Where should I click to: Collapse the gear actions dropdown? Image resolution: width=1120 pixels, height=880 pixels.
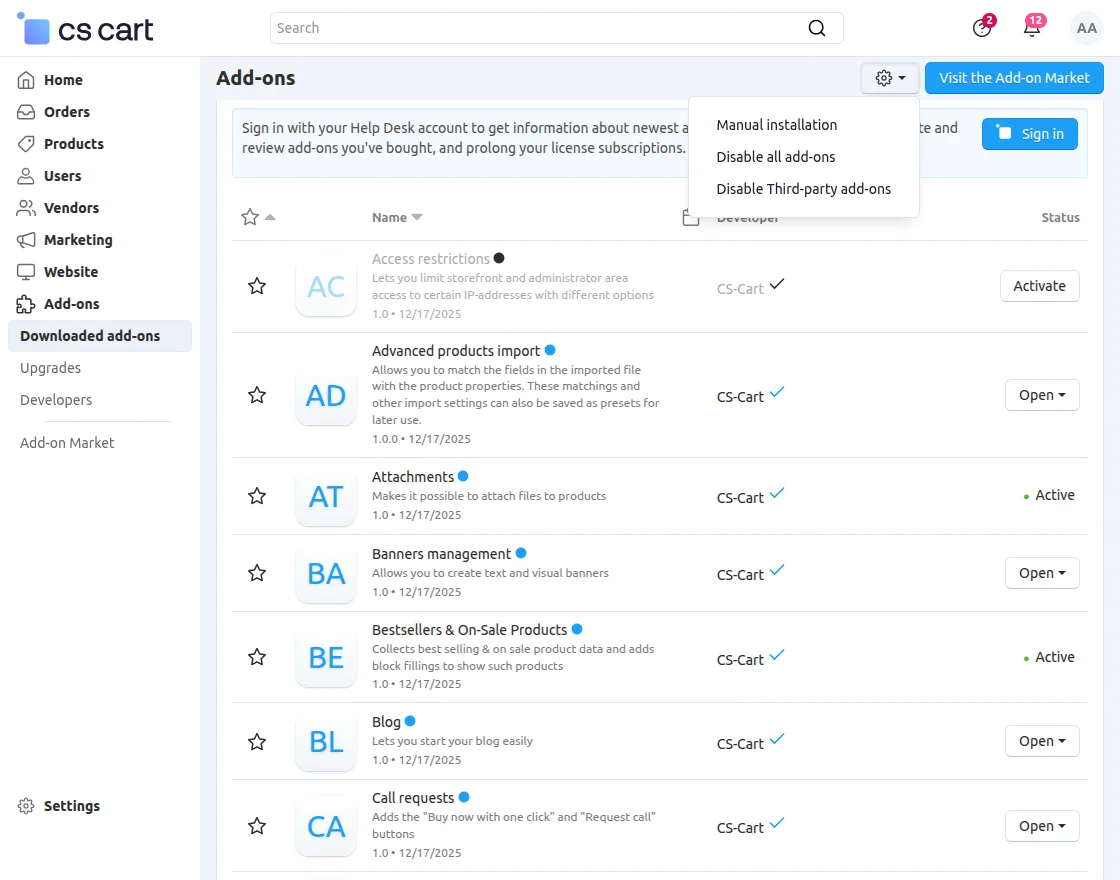(x=890, y=78)
